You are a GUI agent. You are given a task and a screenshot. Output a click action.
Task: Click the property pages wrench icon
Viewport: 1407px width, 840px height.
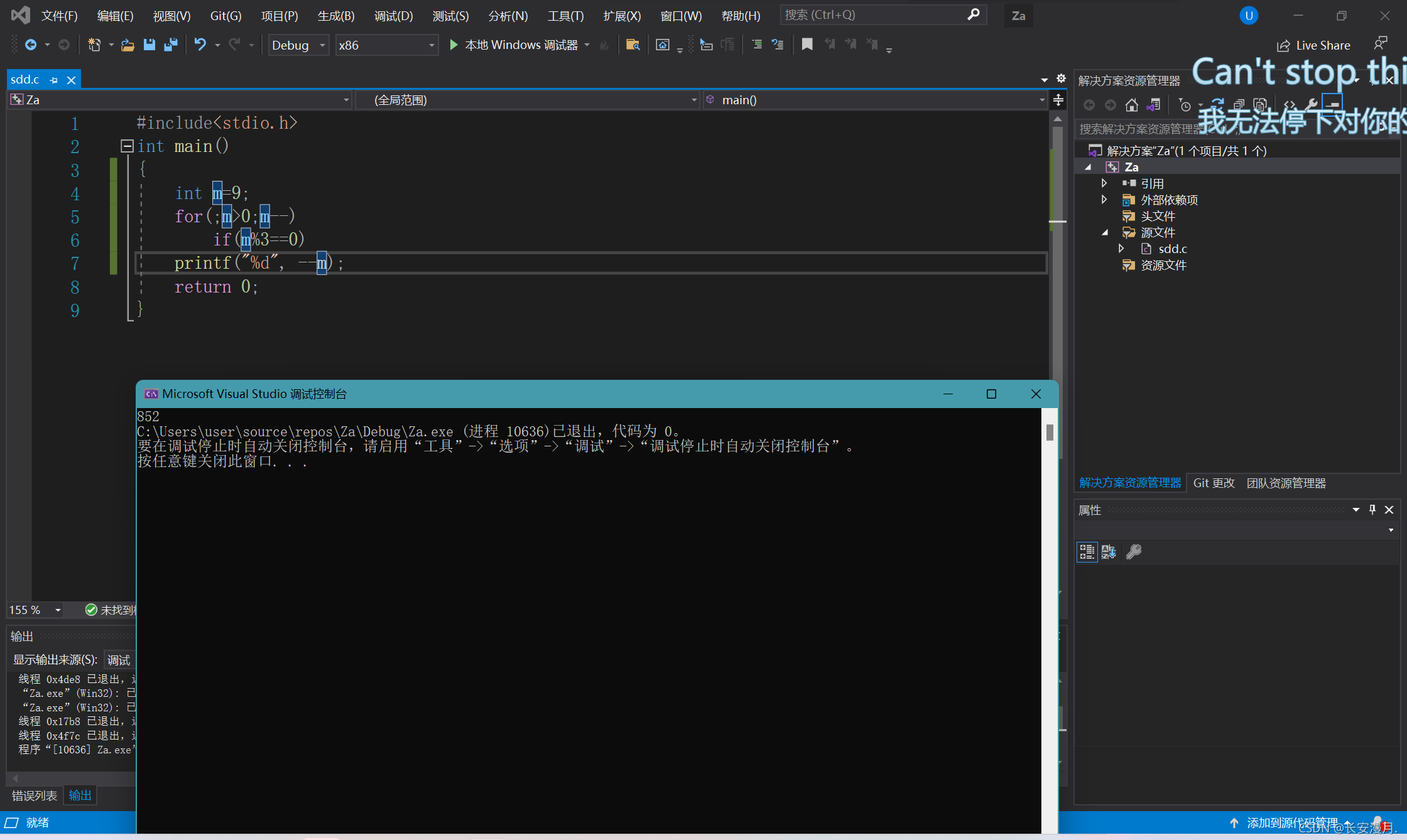1134,552
